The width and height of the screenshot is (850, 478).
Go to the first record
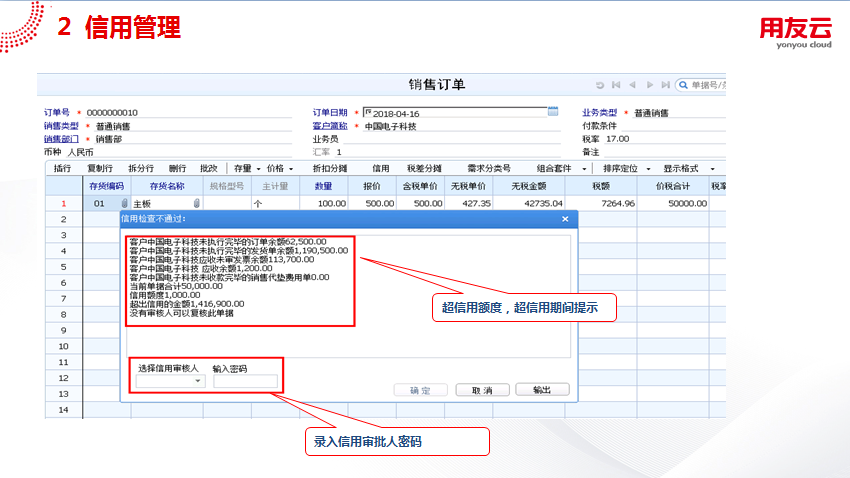[x=616, y=85]
